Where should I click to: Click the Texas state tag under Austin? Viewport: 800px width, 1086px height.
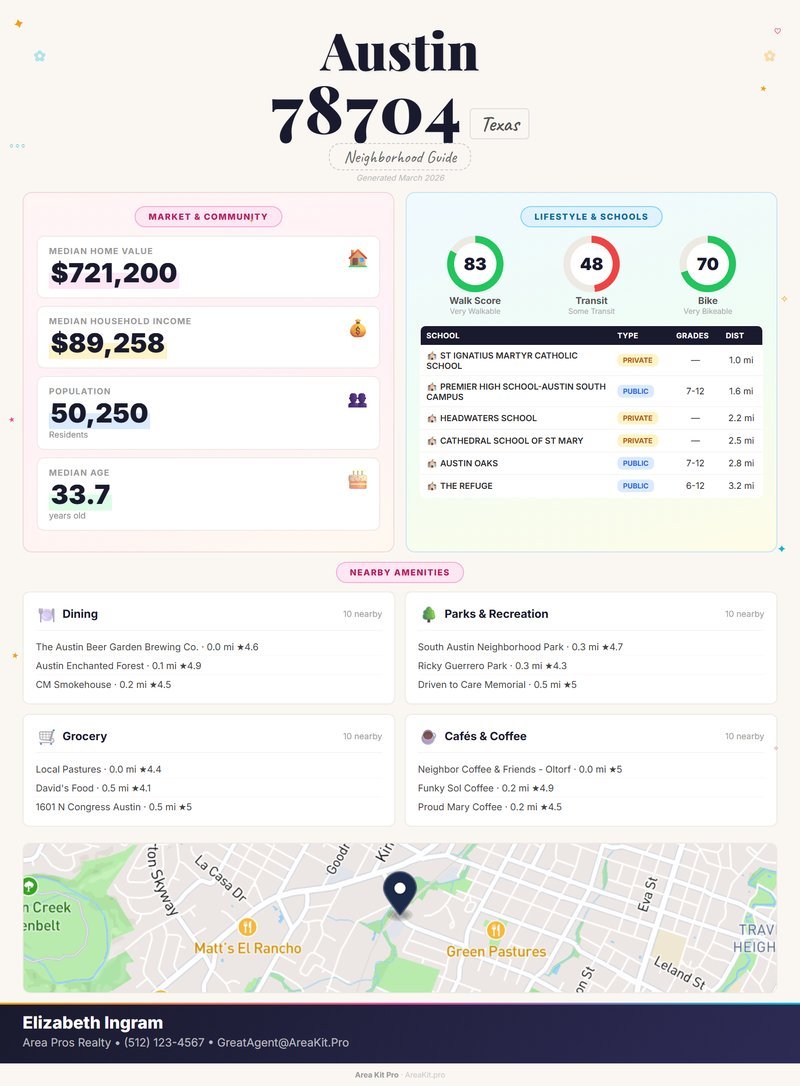(500, 124)
